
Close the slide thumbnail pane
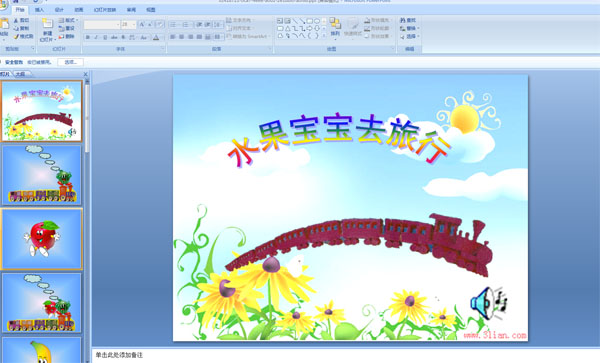[86, 74]
